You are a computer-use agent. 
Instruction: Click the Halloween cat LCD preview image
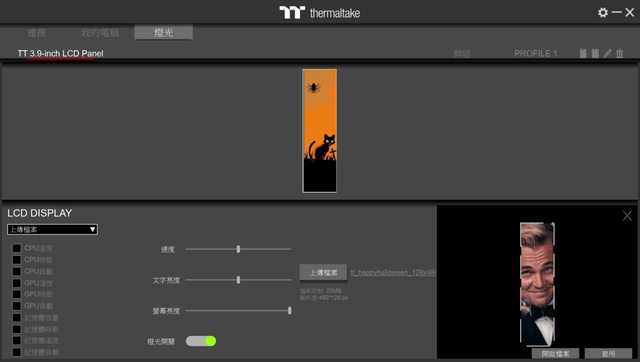pos(320,131)
